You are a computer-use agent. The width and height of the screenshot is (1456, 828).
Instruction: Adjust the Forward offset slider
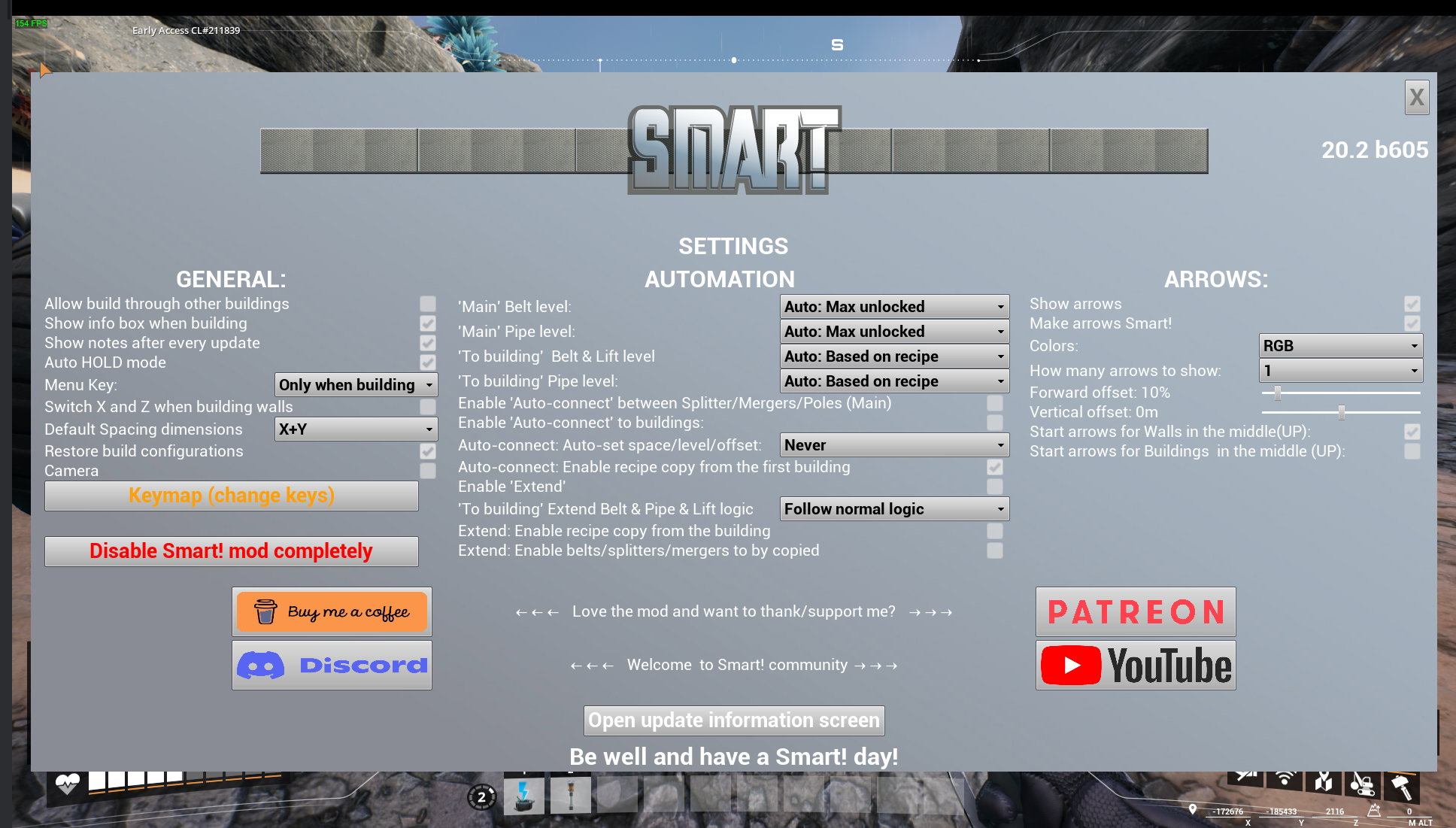1277,392
